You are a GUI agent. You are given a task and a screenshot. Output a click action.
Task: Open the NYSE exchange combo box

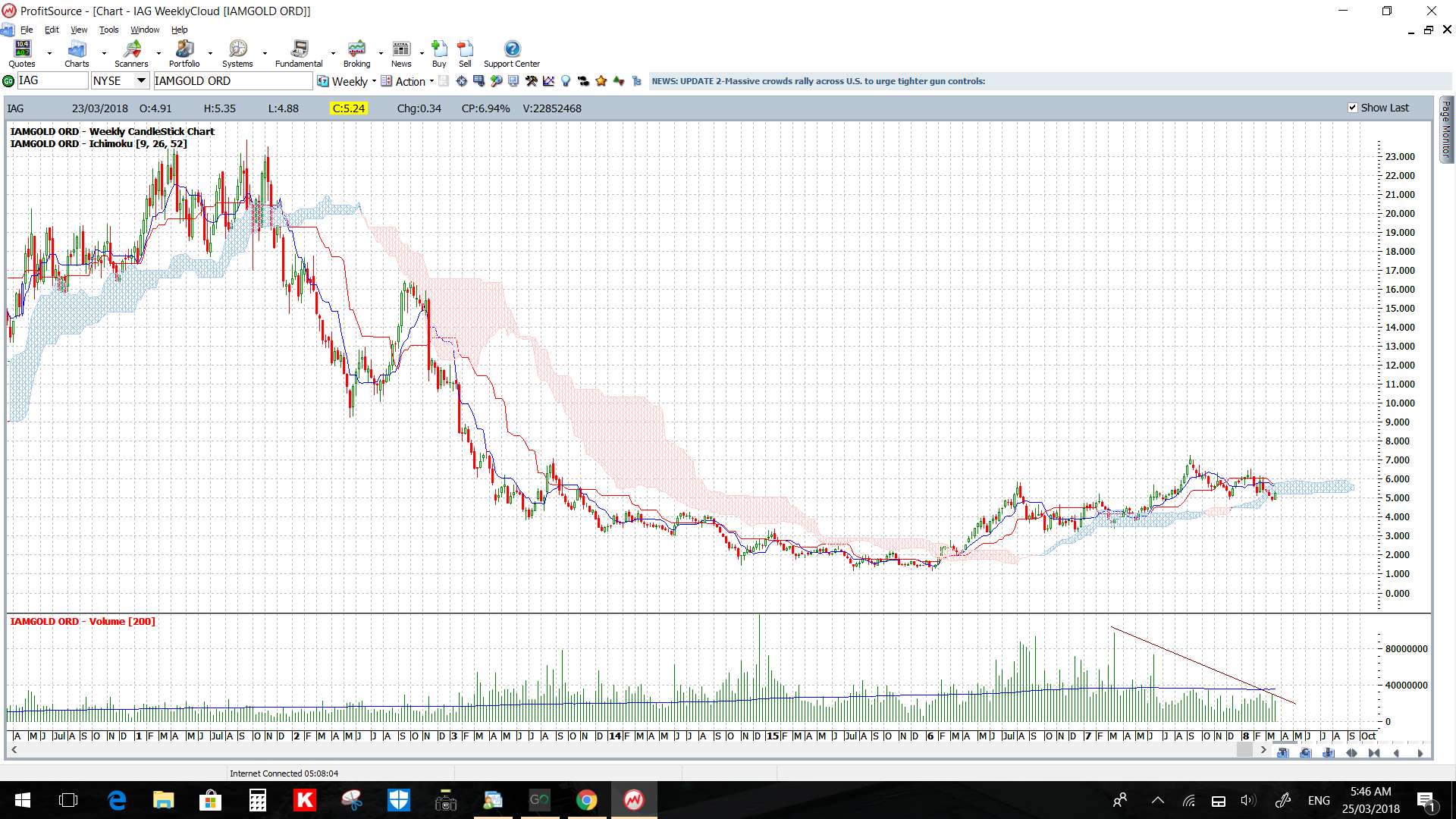point(120,80)
